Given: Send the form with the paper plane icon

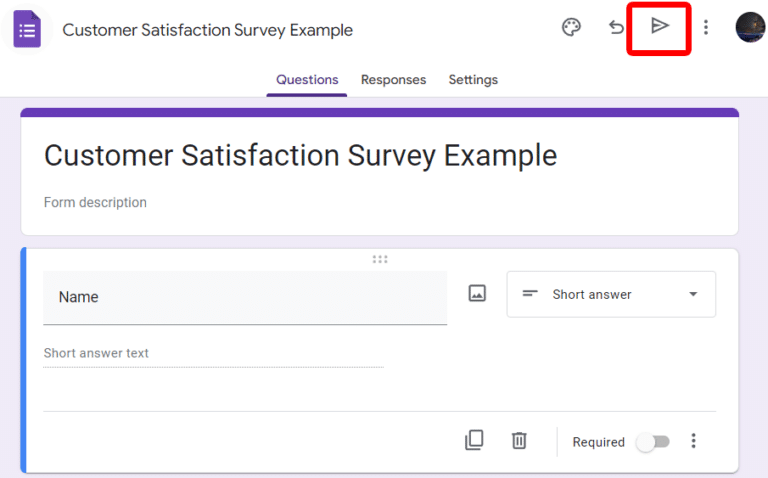Looking at the screenshot, I should (659, 26).
